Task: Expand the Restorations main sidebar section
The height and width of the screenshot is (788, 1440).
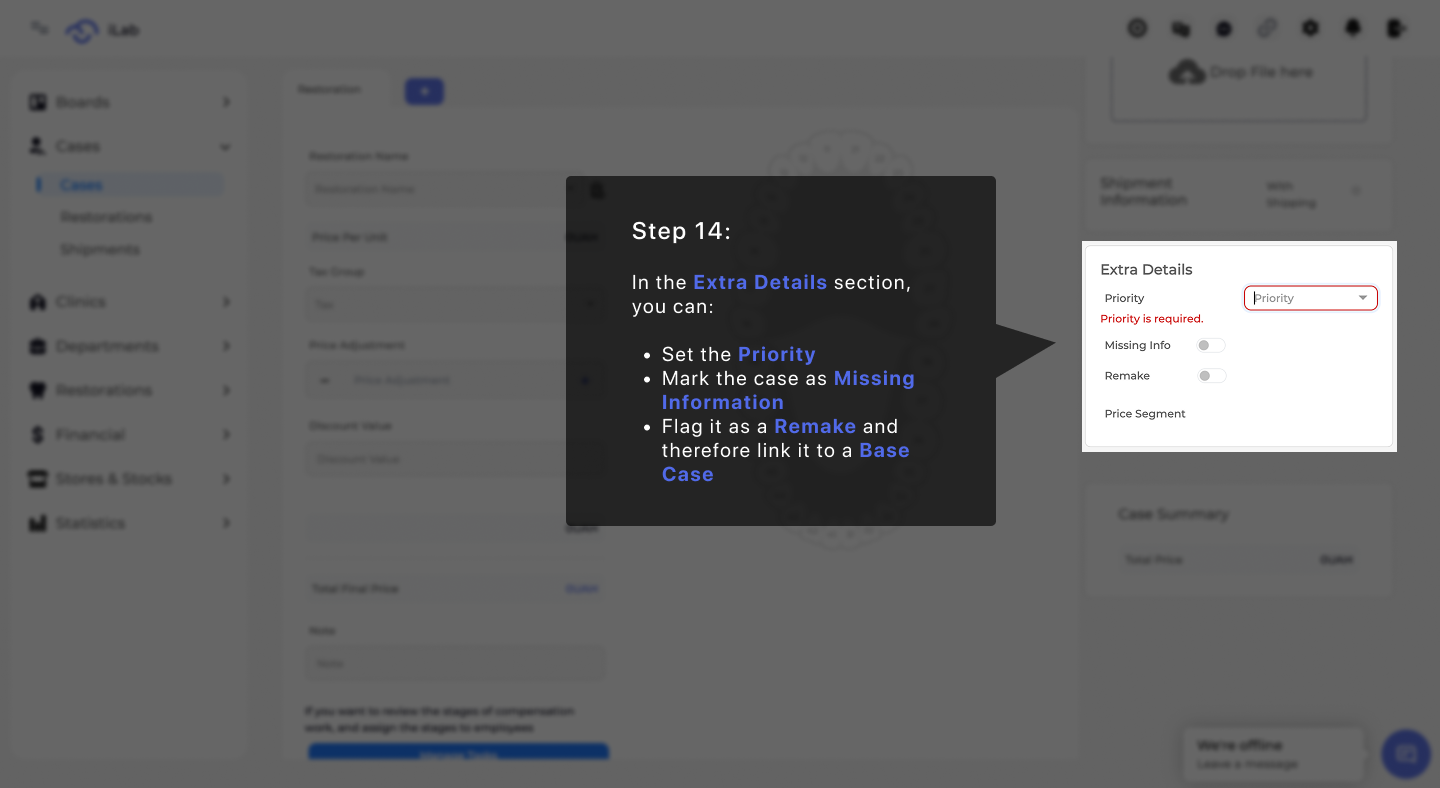Action: tap(129, 390)
